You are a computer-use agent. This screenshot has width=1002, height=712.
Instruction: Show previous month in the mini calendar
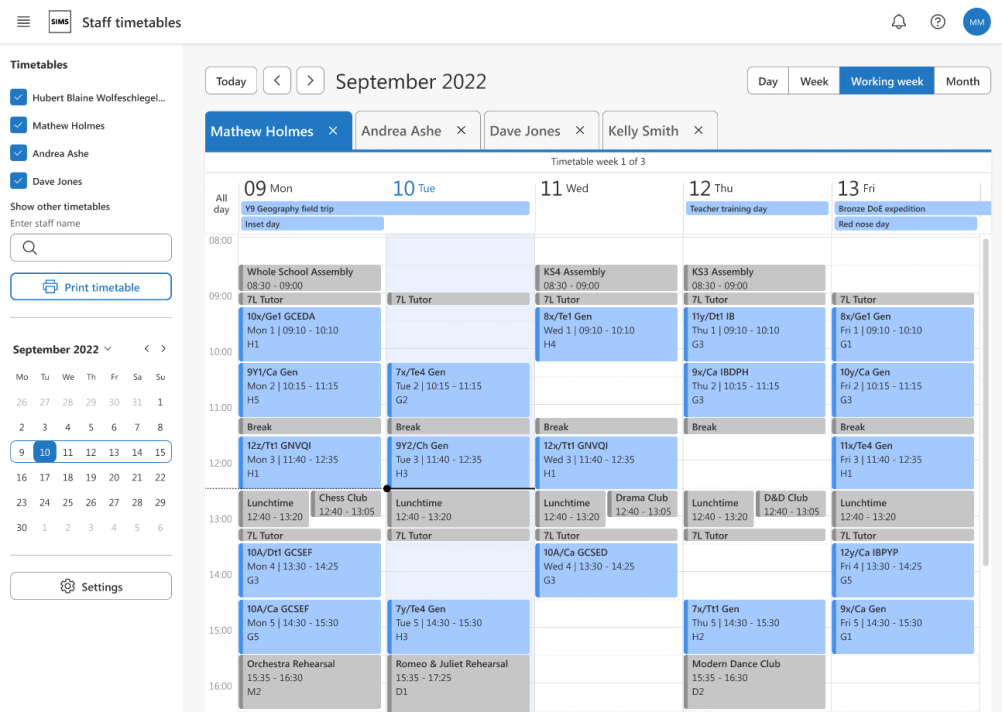tap(146, 349)
